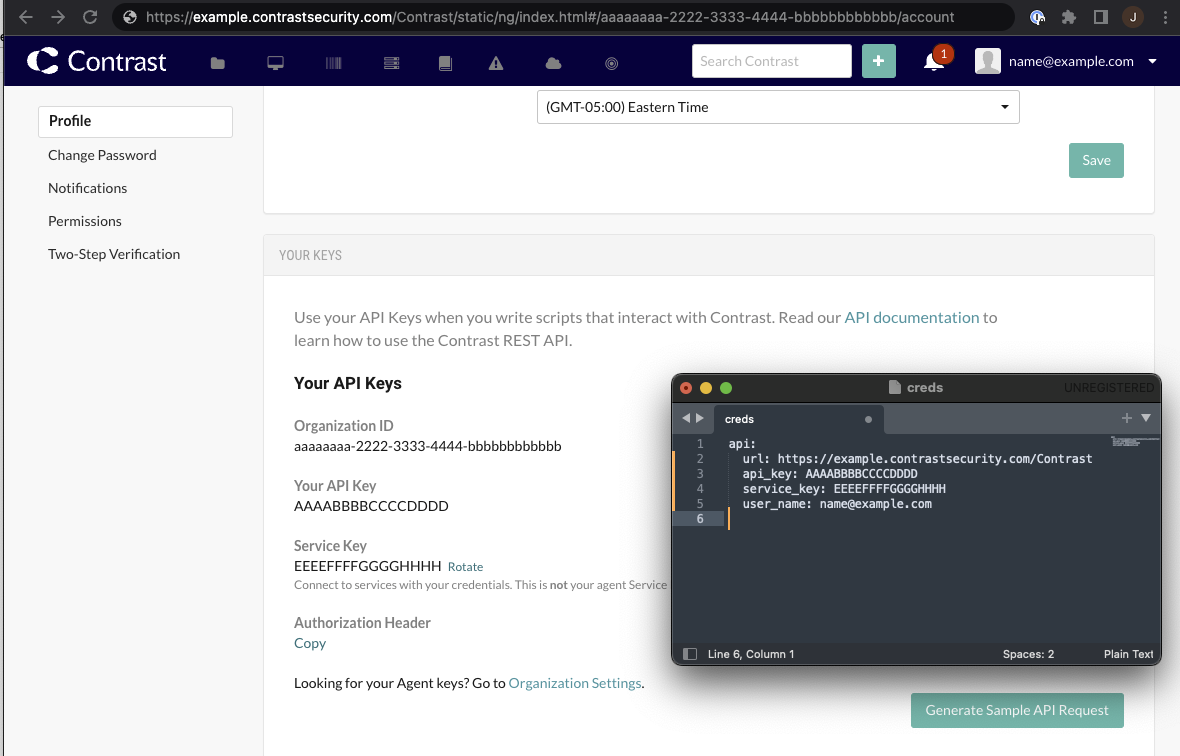Click the service_key line in the creds file

pos(844,489)
